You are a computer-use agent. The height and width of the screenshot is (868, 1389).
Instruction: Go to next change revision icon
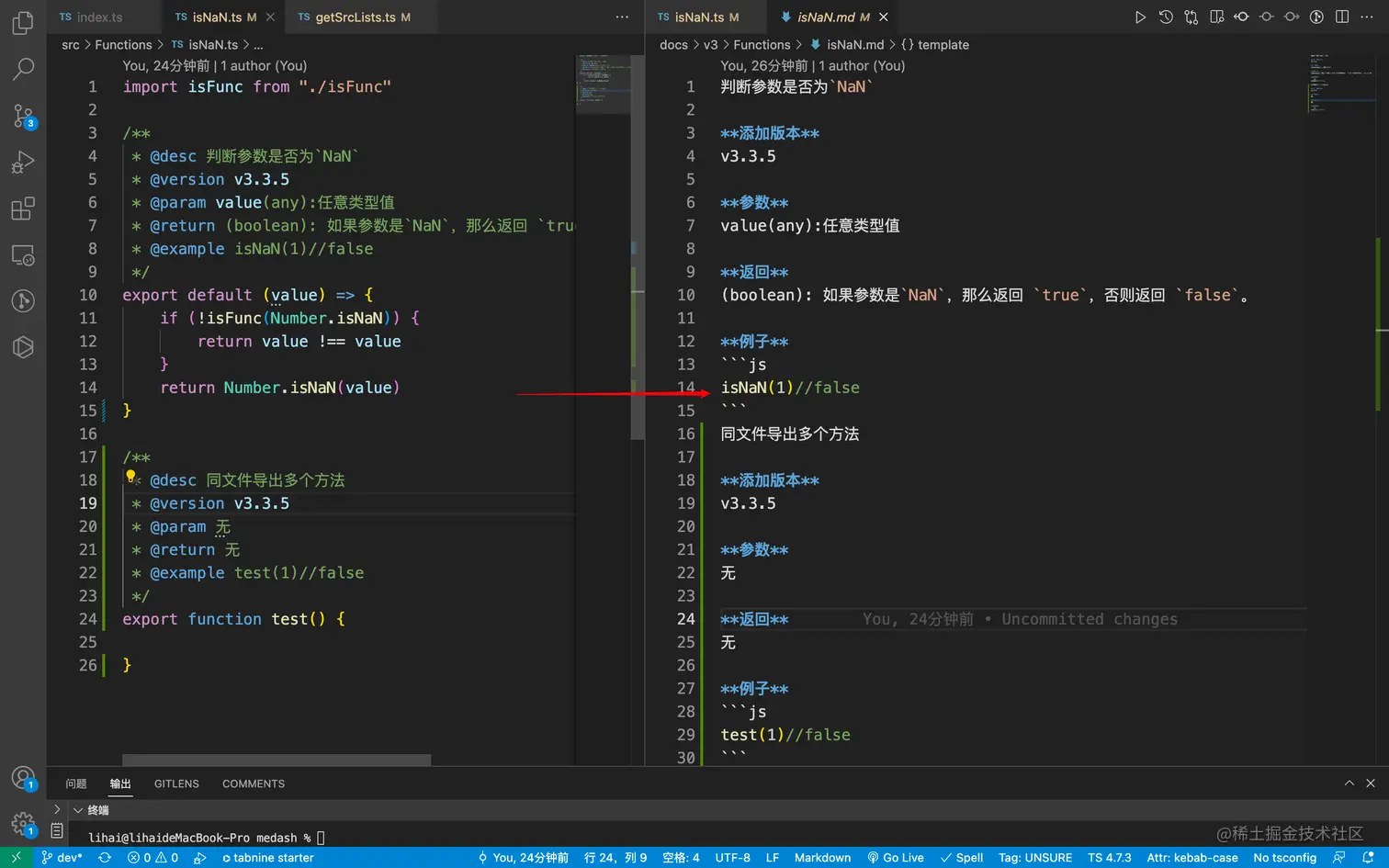[1292, 17]
